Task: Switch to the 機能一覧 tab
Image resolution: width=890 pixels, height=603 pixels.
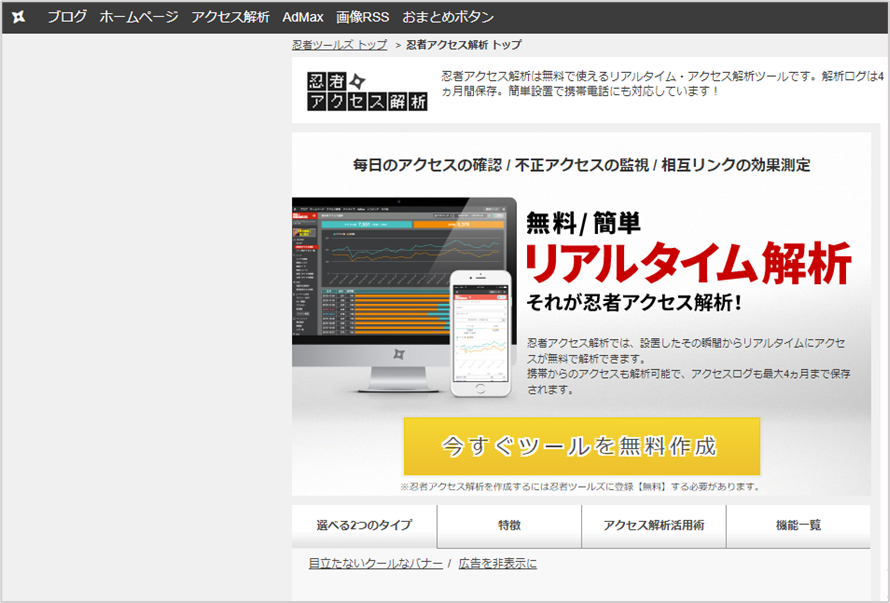Action: (x=799, y=526)
